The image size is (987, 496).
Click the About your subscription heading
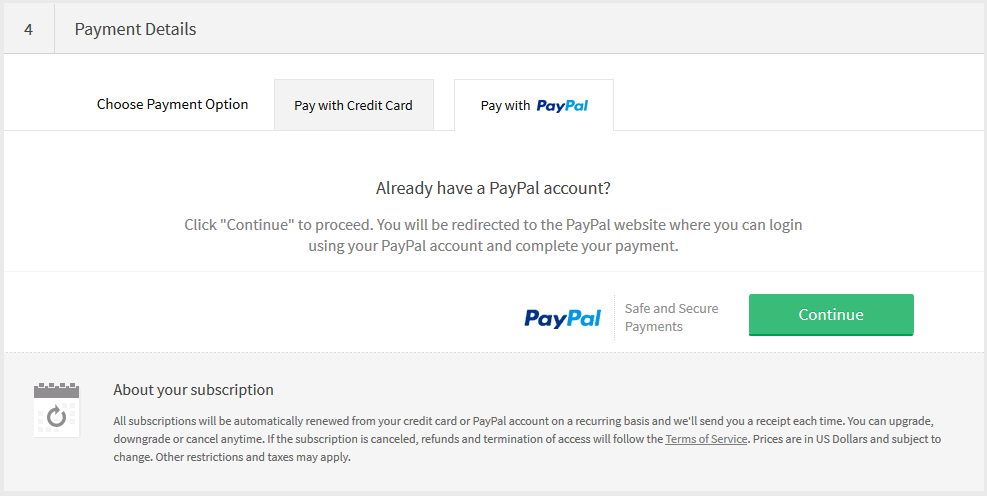point(193,389)
